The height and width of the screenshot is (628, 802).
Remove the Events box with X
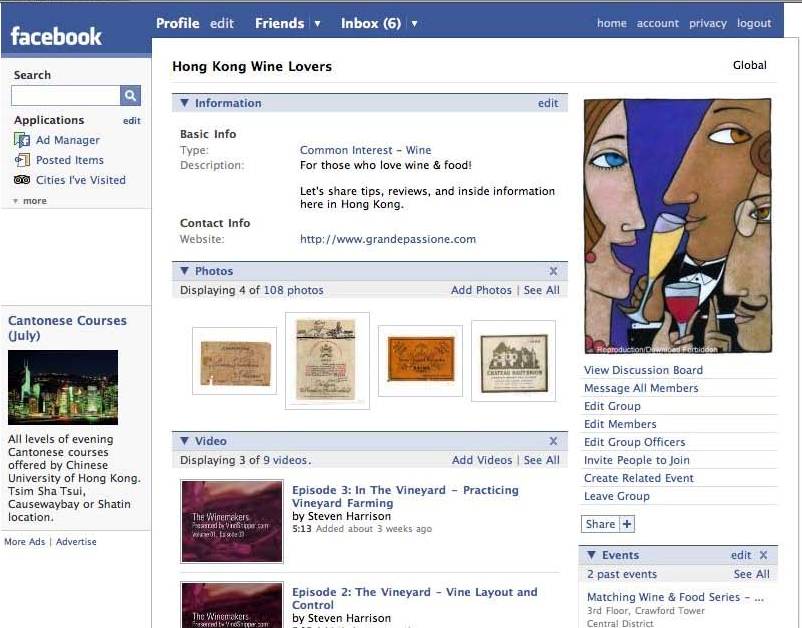point(763,555)
